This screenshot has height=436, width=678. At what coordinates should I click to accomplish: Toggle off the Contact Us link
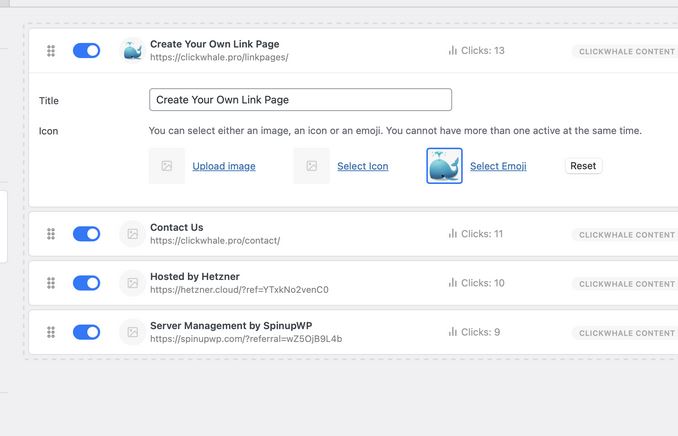coord(86,234)
